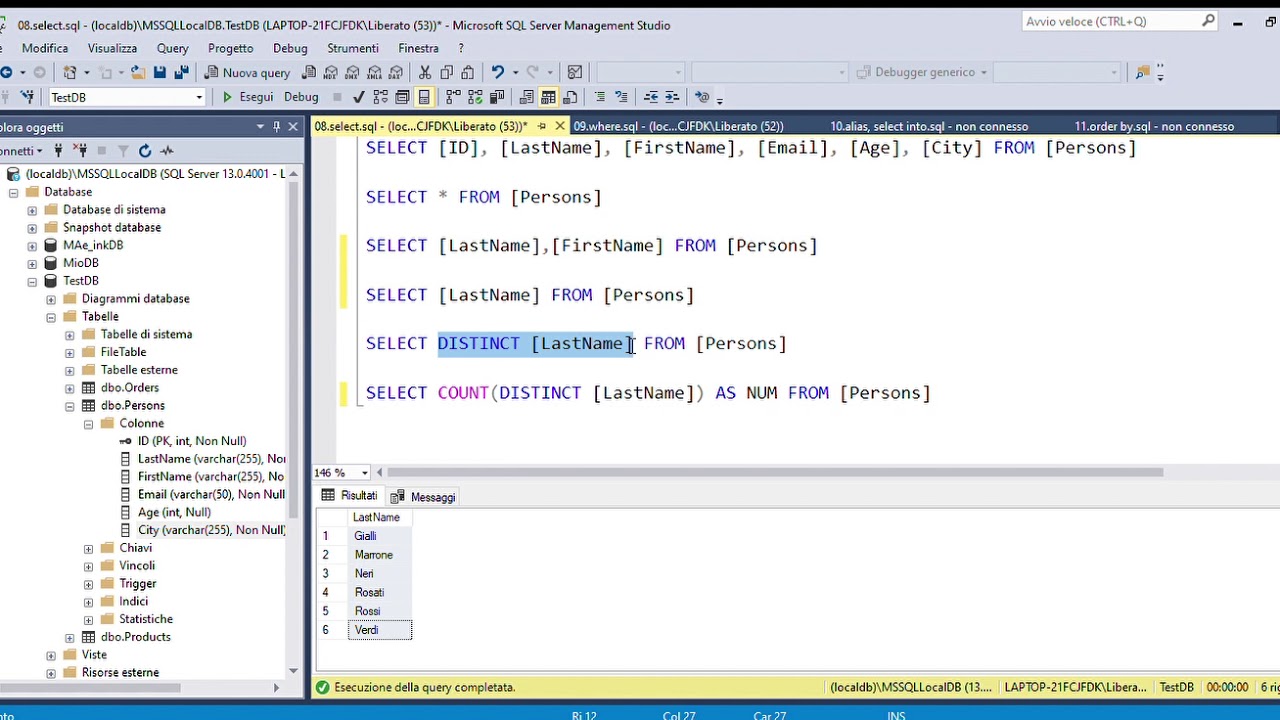The height and width of the screenshot is (720, 1280).
Task: Click the Comment selected lines icon
Action: (x=600, y=97)
